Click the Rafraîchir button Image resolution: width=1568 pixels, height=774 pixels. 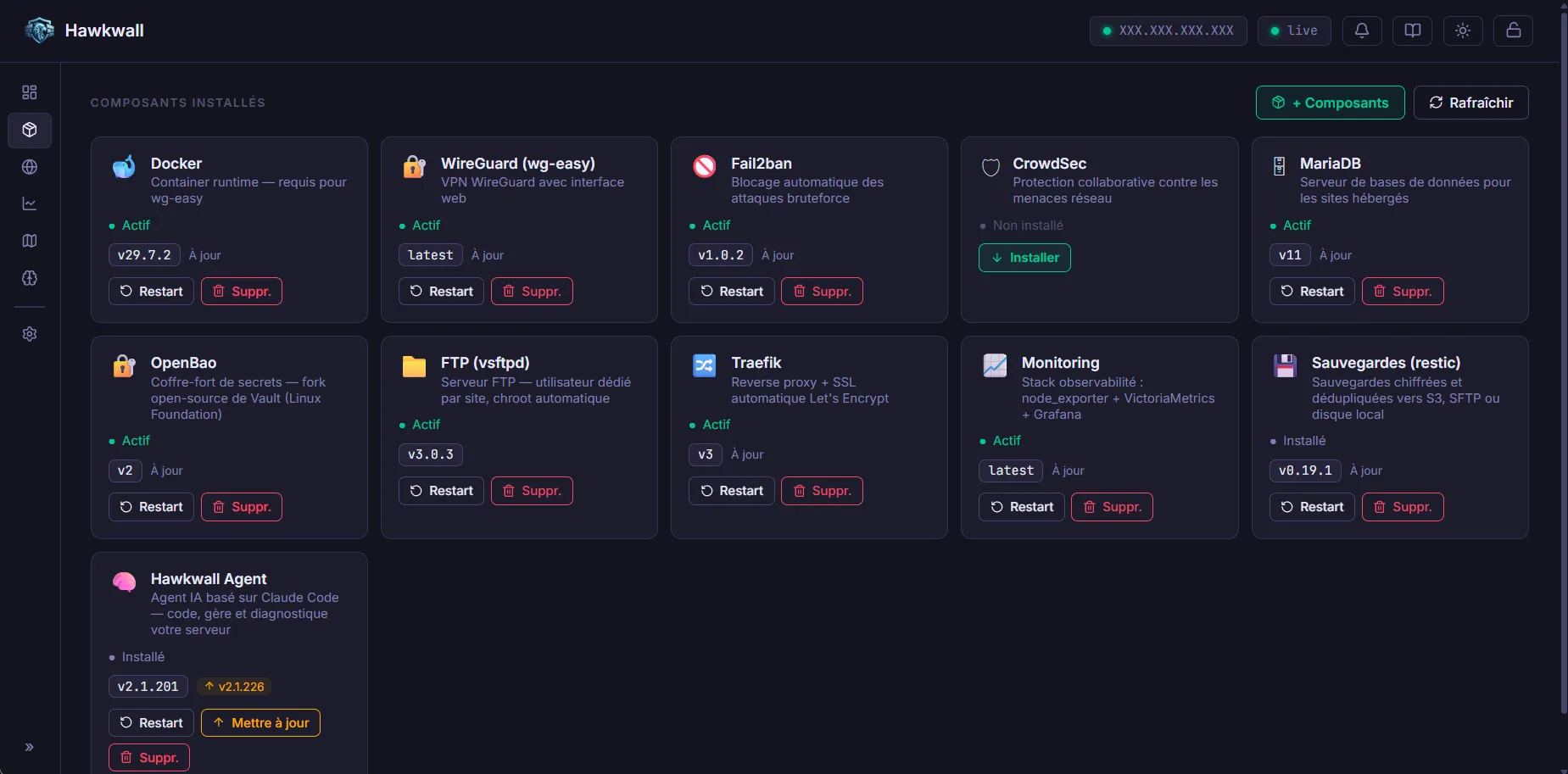tap(1471, 103)
